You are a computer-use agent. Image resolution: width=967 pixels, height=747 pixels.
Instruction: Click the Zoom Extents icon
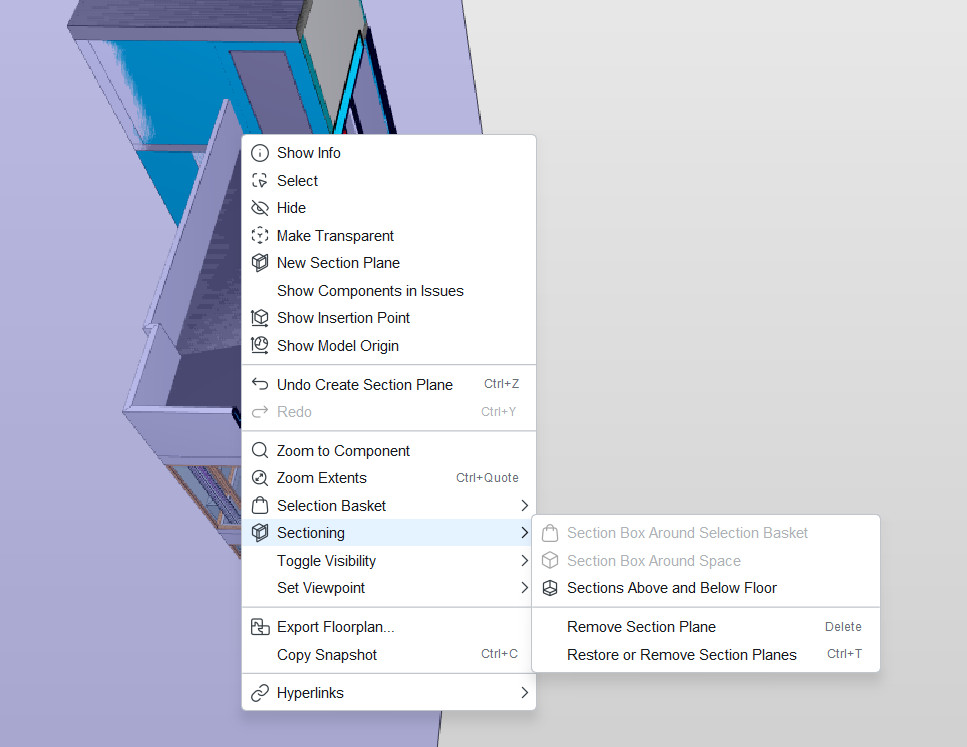coord(260,478)
